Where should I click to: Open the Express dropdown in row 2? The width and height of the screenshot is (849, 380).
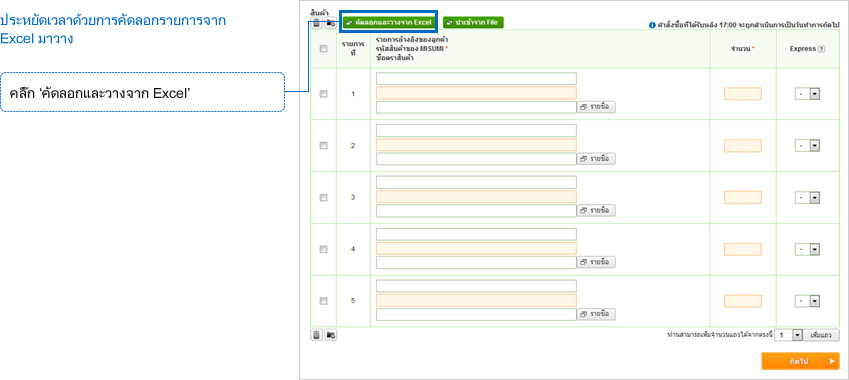click(807, 146)
